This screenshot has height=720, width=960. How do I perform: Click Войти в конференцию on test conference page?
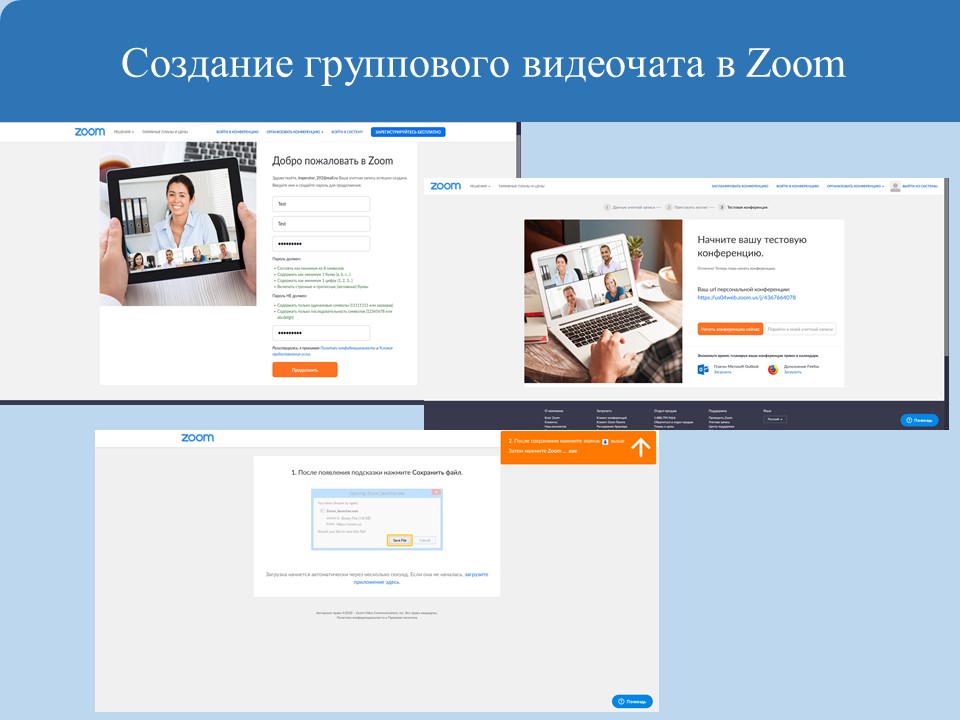pos(797,186)
